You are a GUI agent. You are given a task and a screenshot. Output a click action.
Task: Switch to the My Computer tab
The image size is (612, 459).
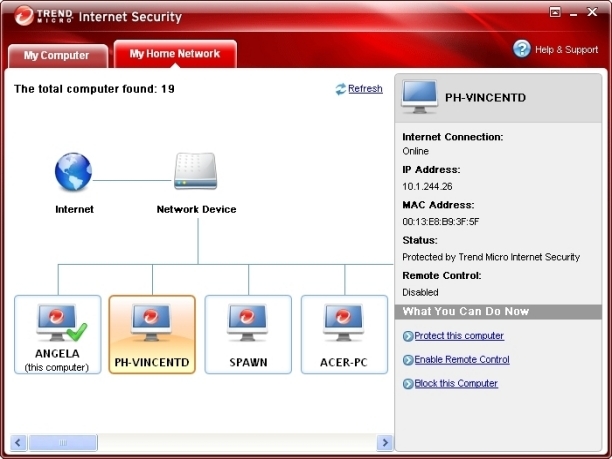[57, 56]
